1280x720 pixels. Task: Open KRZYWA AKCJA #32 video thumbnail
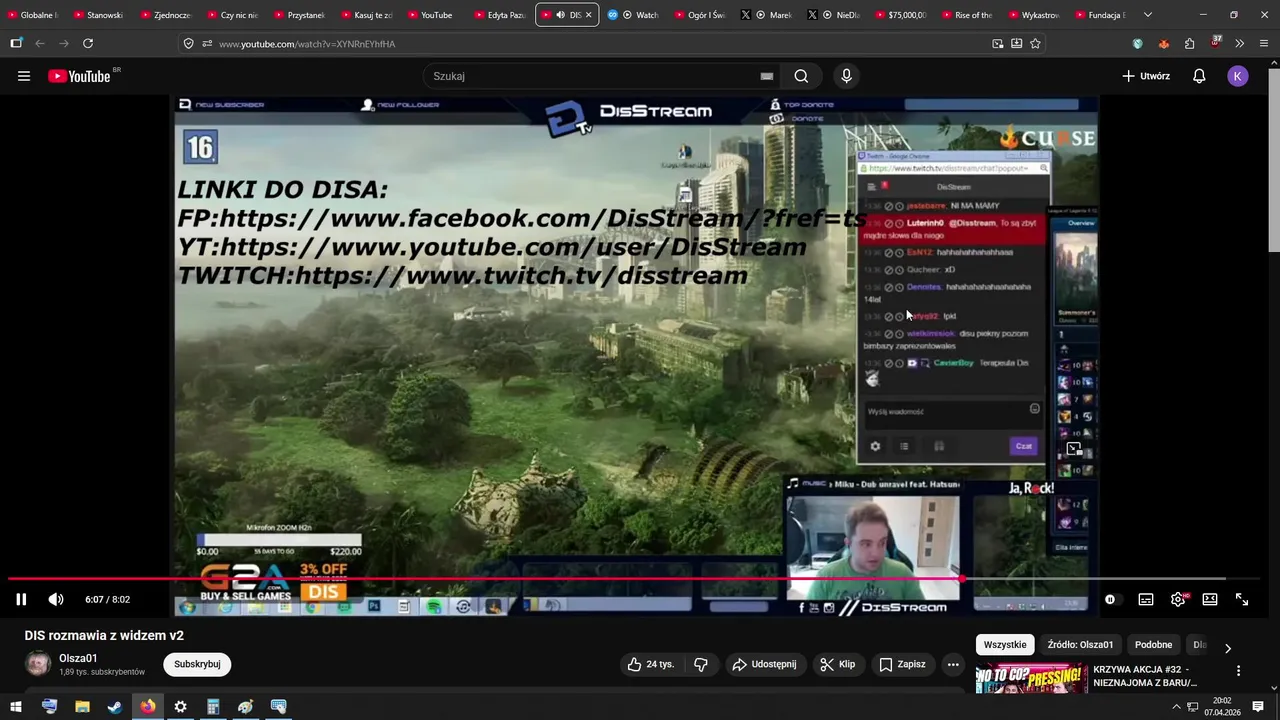(x=1031, y=678)
